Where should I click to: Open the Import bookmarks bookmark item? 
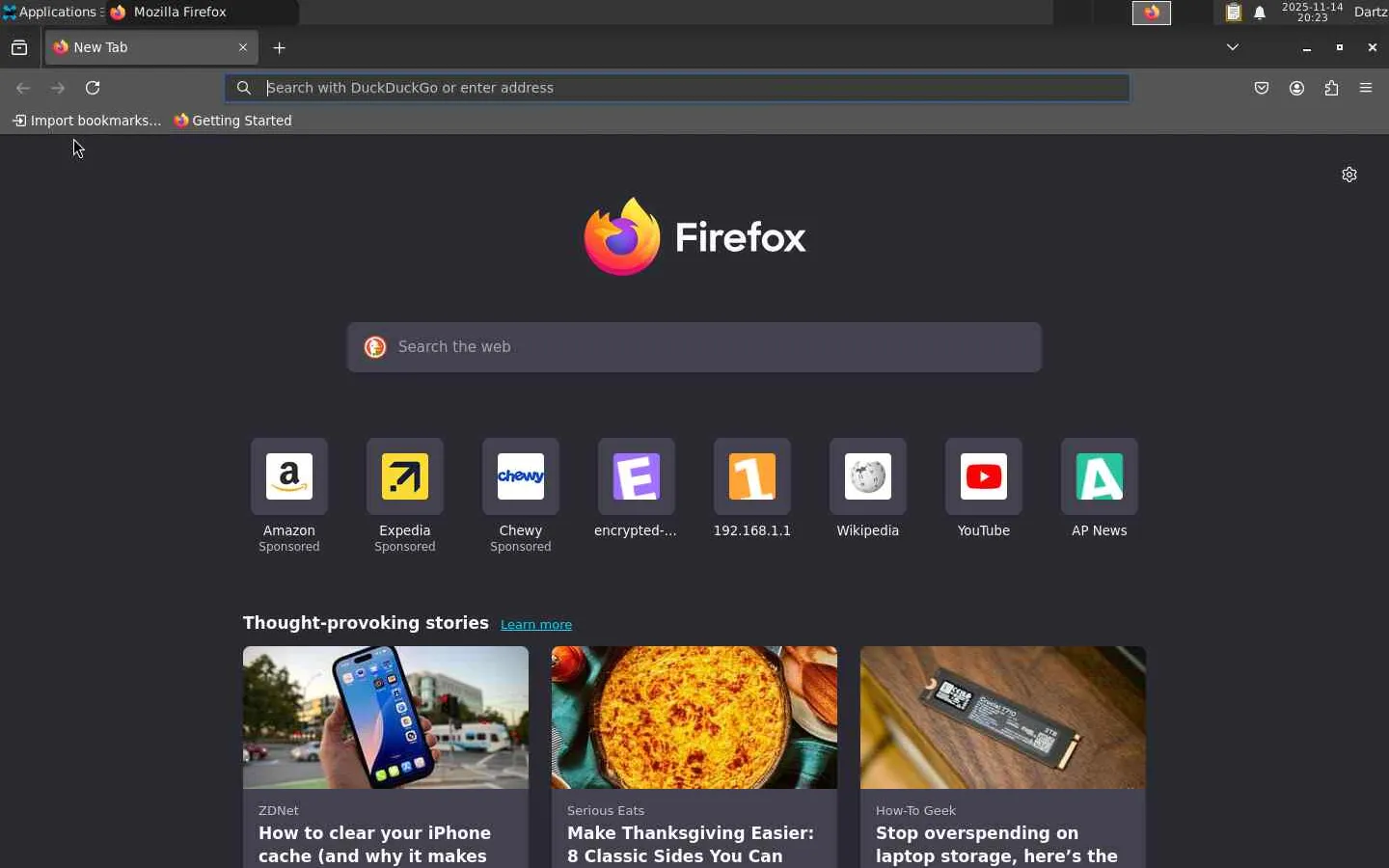[x=86, y=121]
